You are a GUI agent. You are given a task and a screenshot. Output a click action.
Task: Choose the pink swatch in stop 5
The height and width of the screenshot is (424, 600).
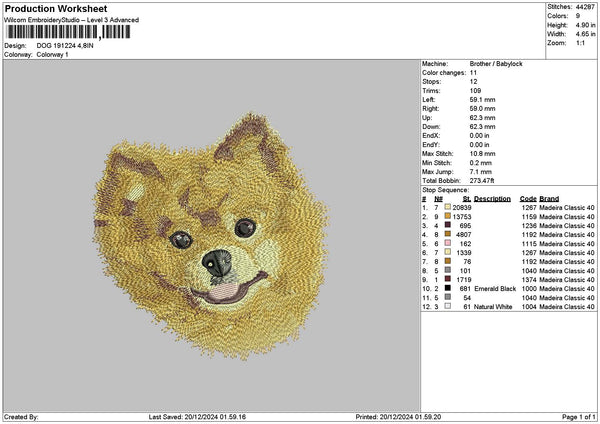(x=447, y=243)
